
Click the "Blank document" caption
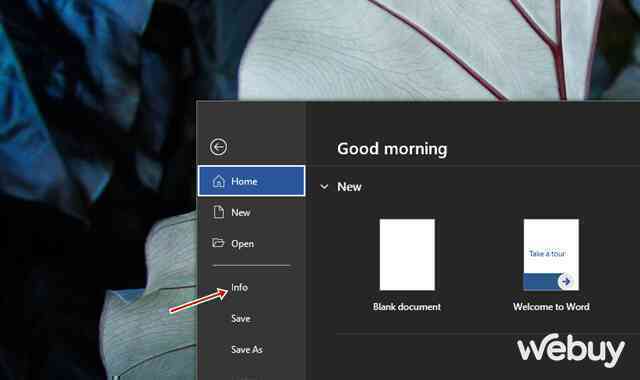(x=407, y=307)
